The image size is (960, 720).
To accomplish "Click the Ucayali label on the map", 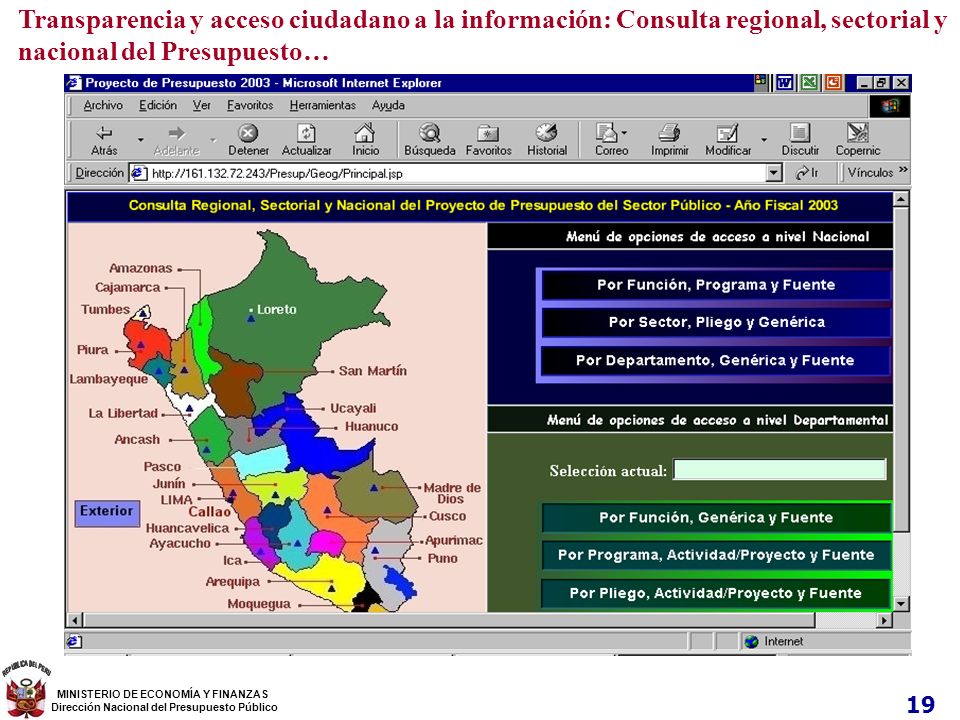I will tap(353, 408).
